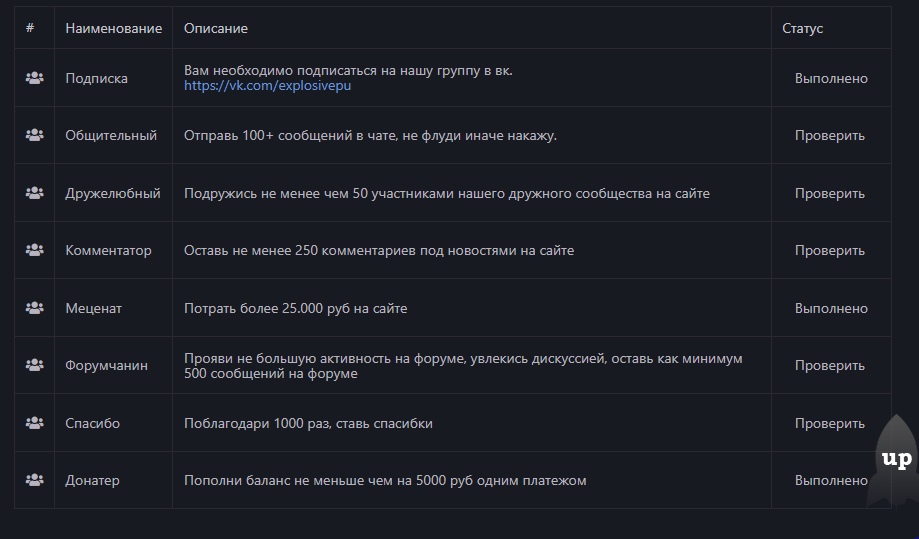The height and width of the screenshot is (539, 919).
Task: Click the group icon beside Донатер
Action: coord(35,480)
